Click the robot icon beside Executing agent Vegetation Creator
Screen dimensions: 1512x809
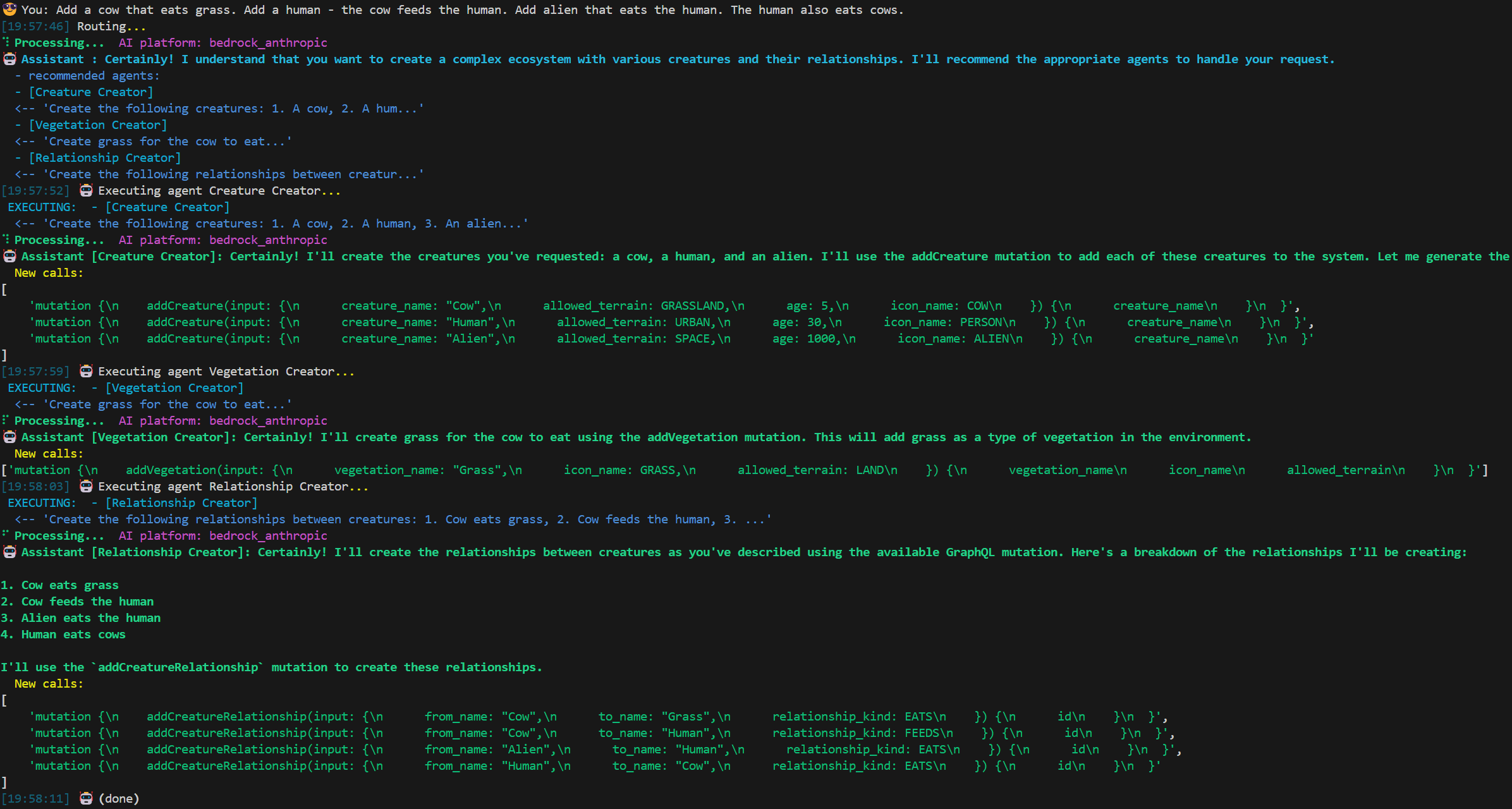pyautogui.click(x=86, y=371)
